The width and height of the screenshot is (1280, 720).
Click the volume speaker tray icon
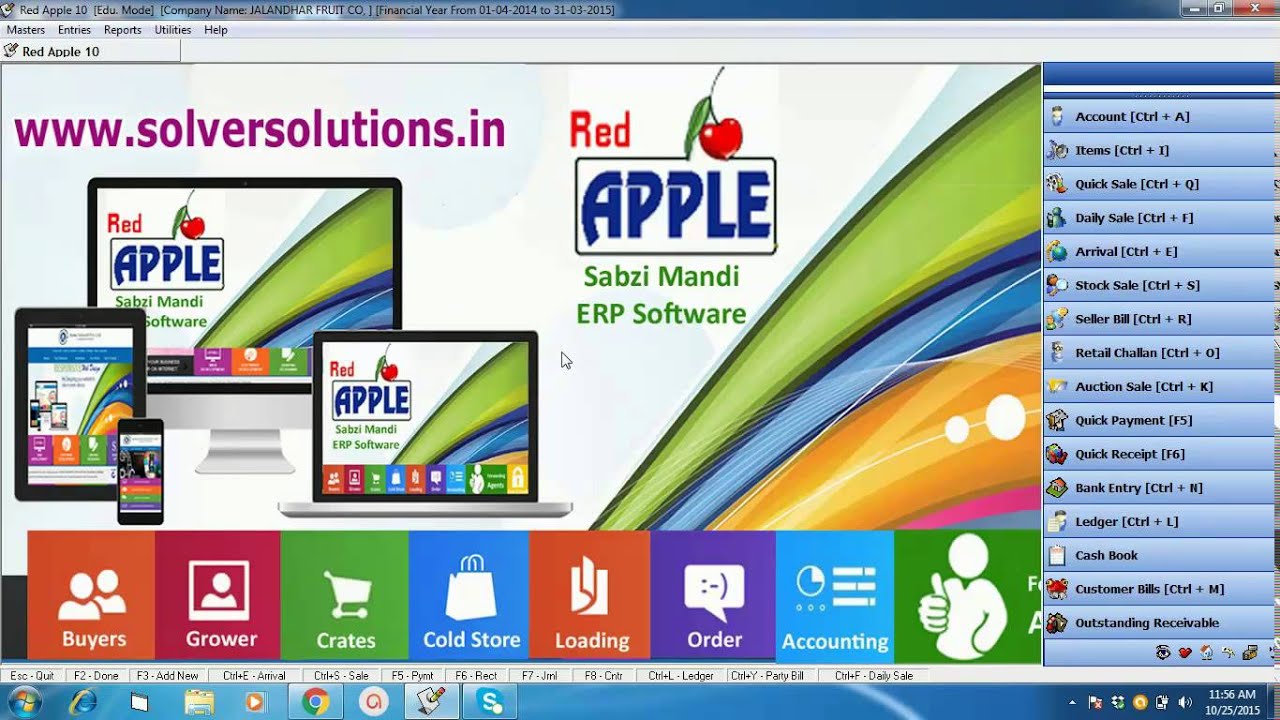pyautogui.click(x=1185, y=702)
